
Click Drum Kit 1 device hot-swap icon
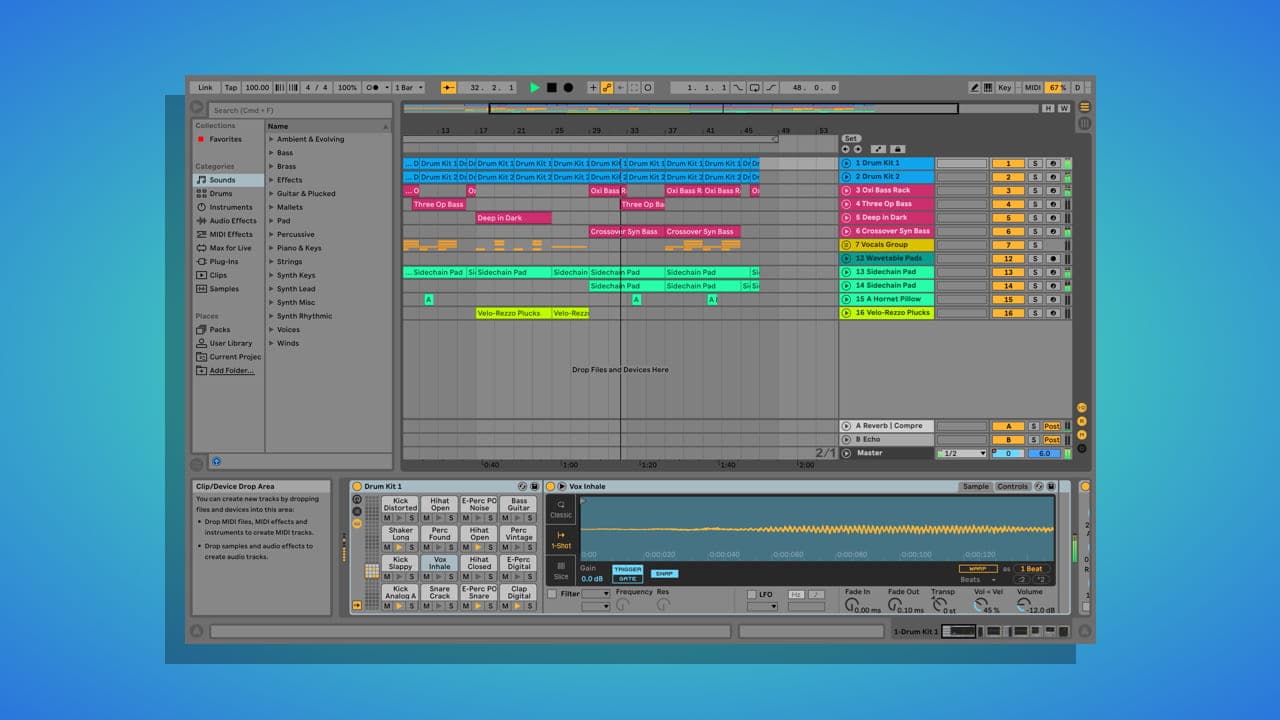coord(522,486)
